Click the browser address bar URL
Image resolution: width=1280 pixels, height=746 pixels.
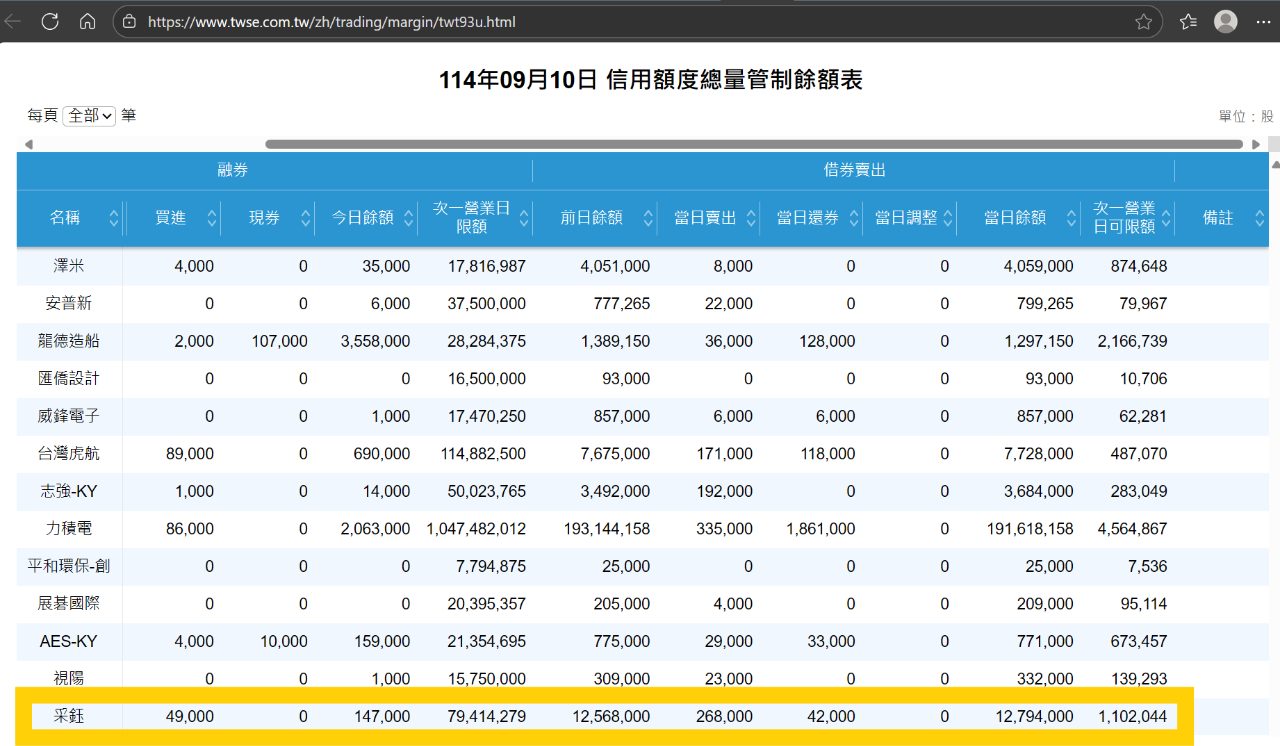(332, 21)
